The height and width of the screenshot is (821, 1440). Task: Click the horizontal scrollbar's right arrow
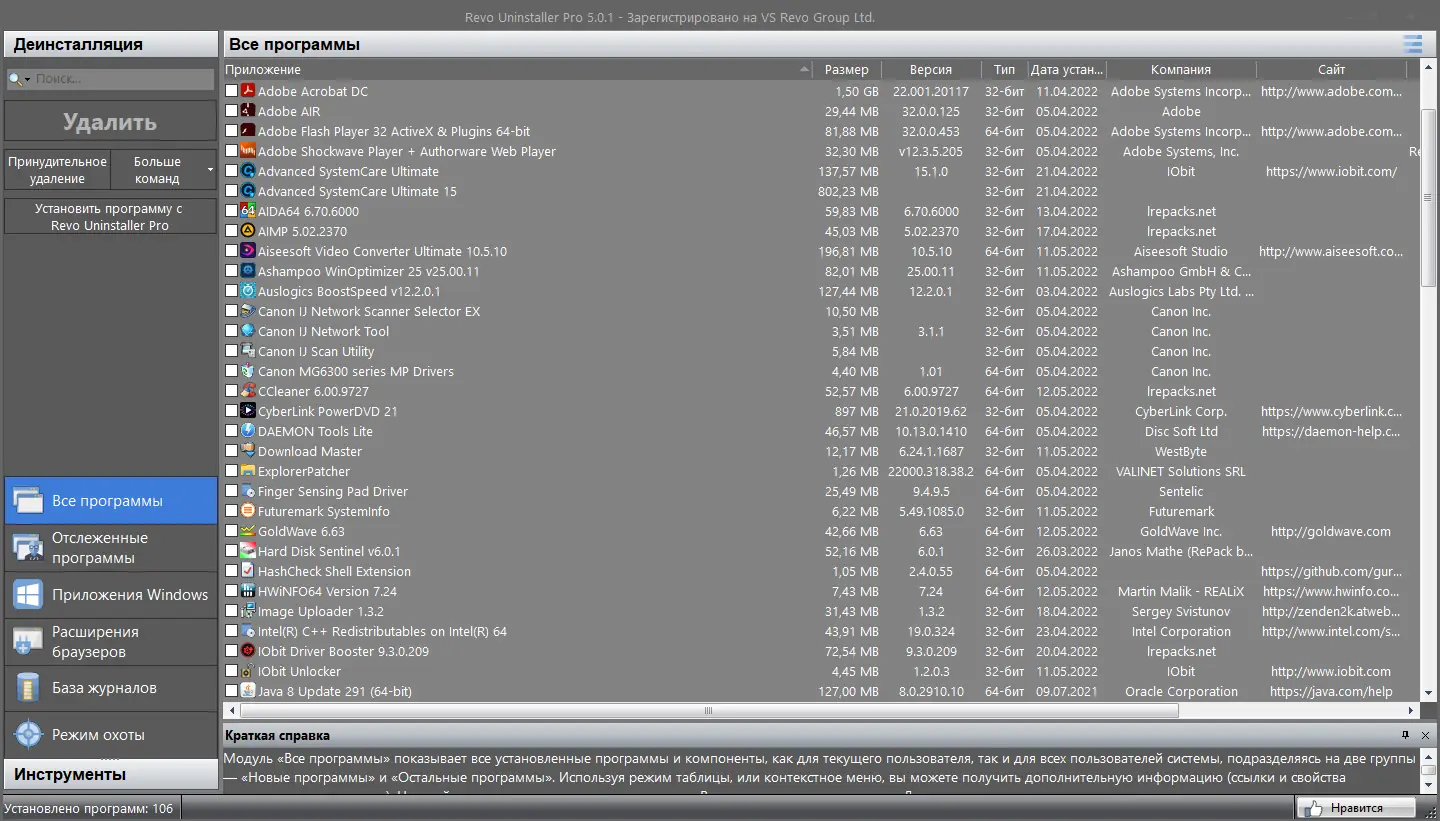pyautogui.click(x=1412, y=711)
